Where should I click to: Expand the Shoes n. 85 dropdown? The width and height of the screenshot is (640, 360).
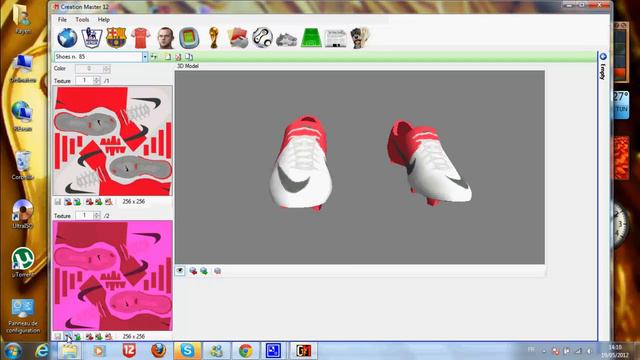(x=145, y=57)
